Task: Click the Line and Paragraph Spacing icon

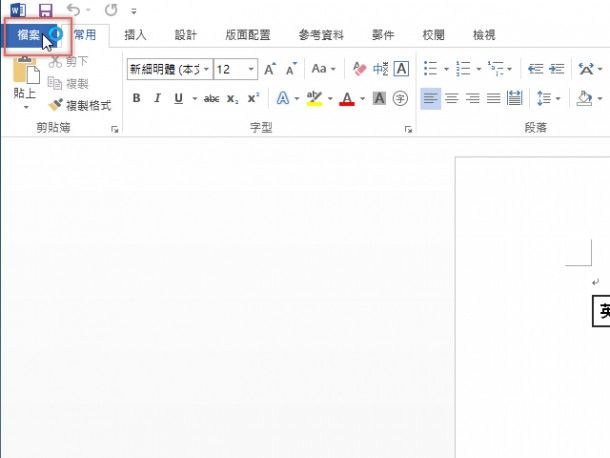Action: pos(543,98)
